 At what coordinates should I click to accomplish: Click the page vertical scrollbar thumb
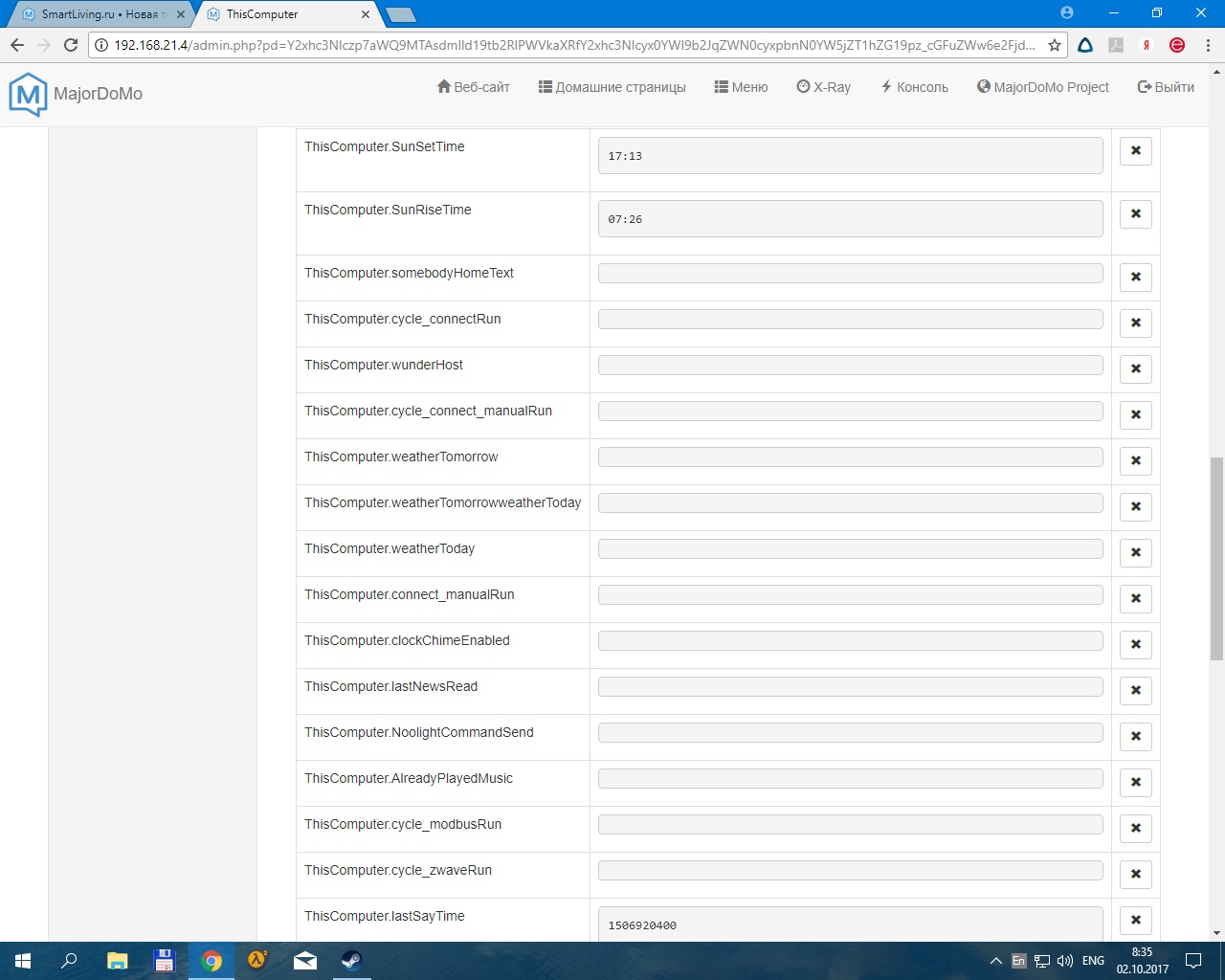(x=1216, y=559)
